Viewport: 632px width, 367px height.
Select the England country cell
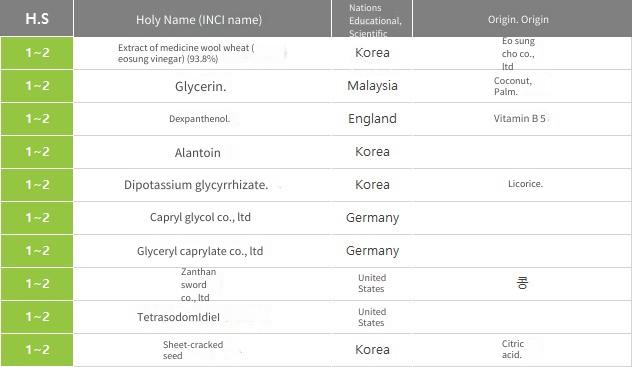tap(372, 119)
